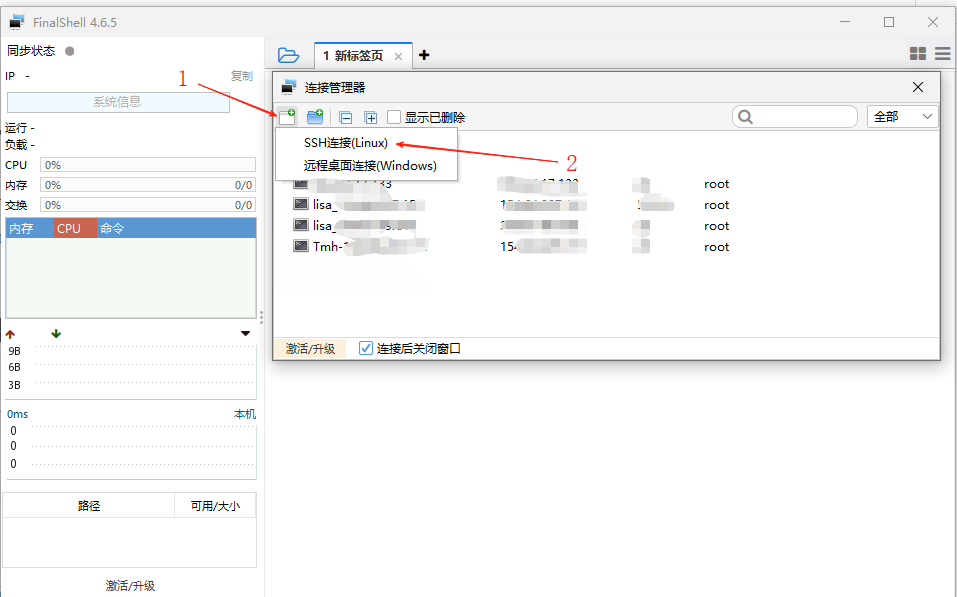Toggle the 显示已删除 checkbox

coord(394,117)
